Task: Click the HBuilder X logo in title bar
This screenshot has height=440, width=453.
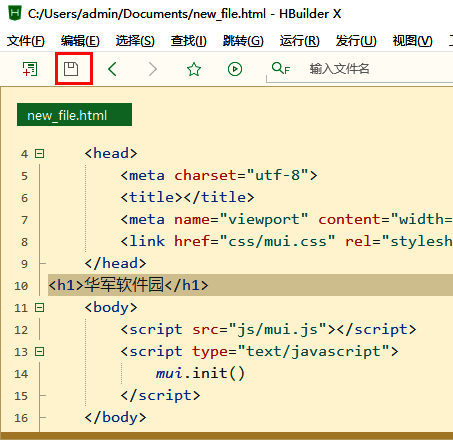Action: (x=15, y=13)
